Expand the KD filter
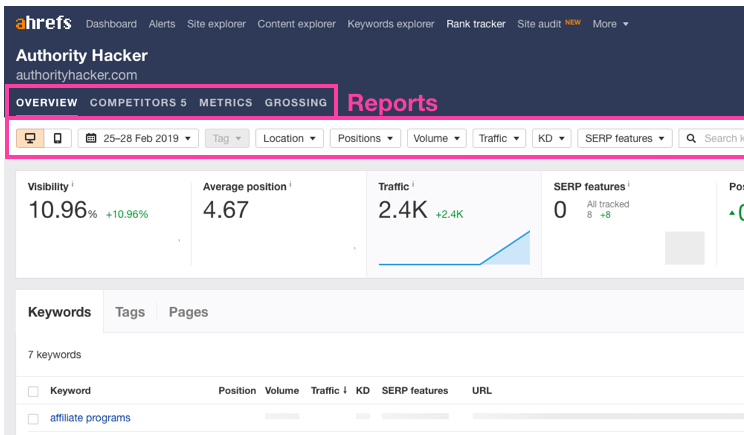This screenshot has width=744, height=435. pos(551,138)
